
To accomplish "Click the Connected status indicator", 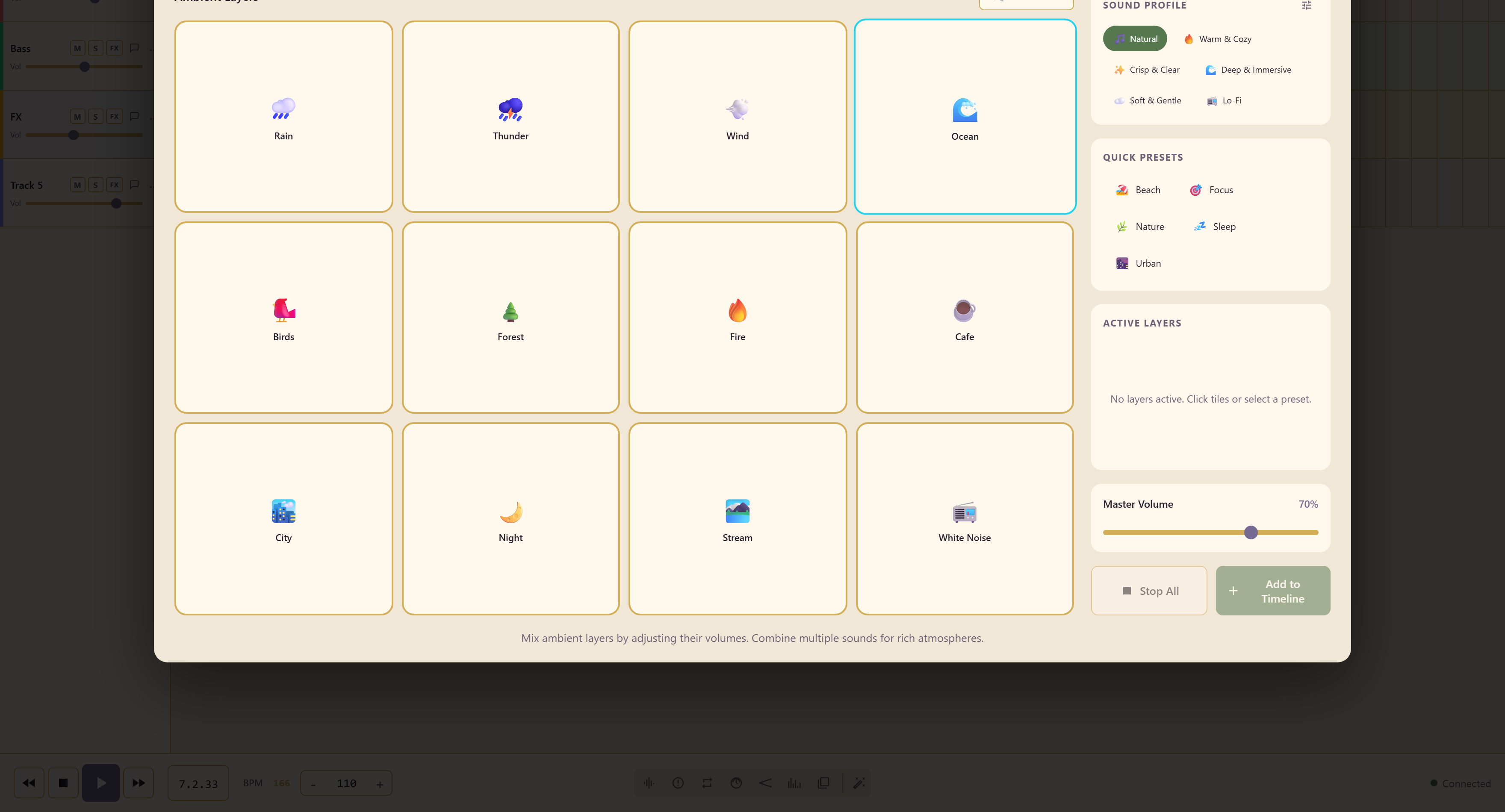I will (x=1460, y=783).
